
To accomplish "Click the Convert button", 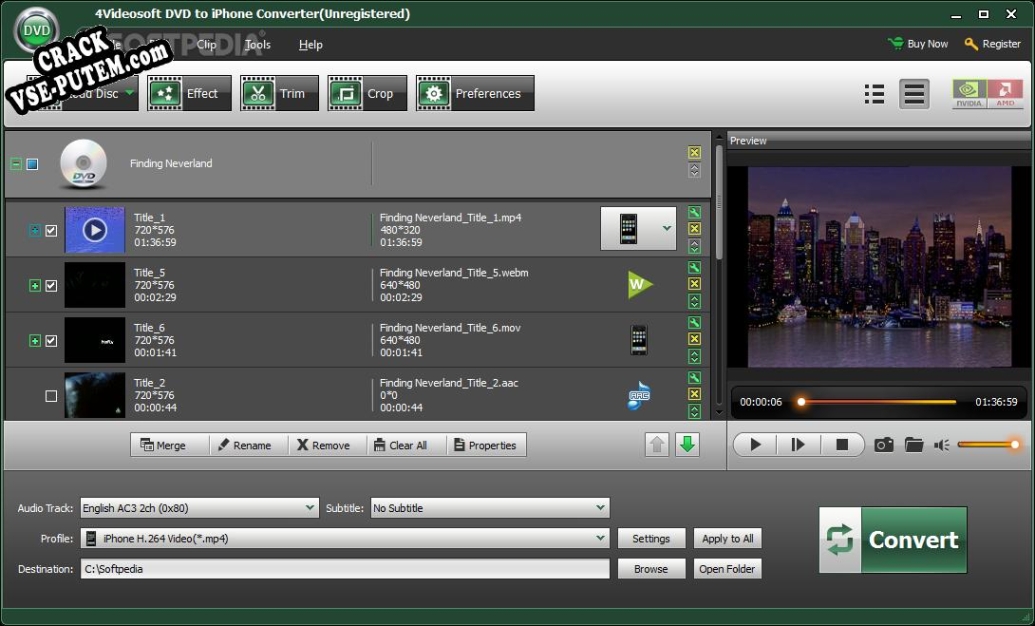I will click(893, 540).
